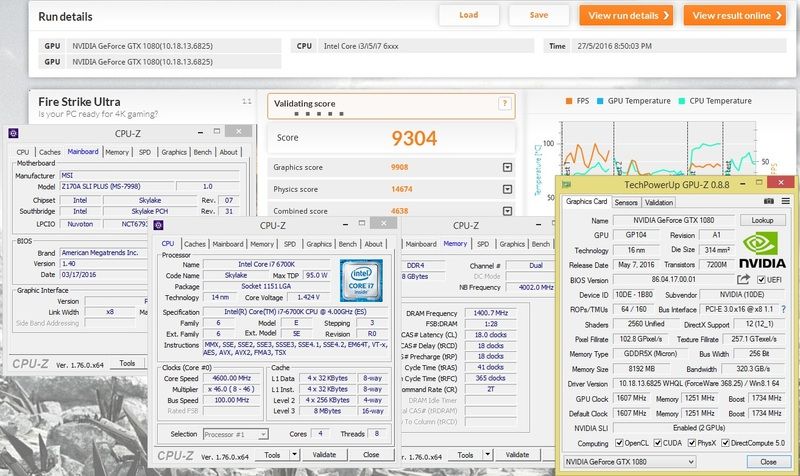Click the View result online button

click(x=735, y=15)
